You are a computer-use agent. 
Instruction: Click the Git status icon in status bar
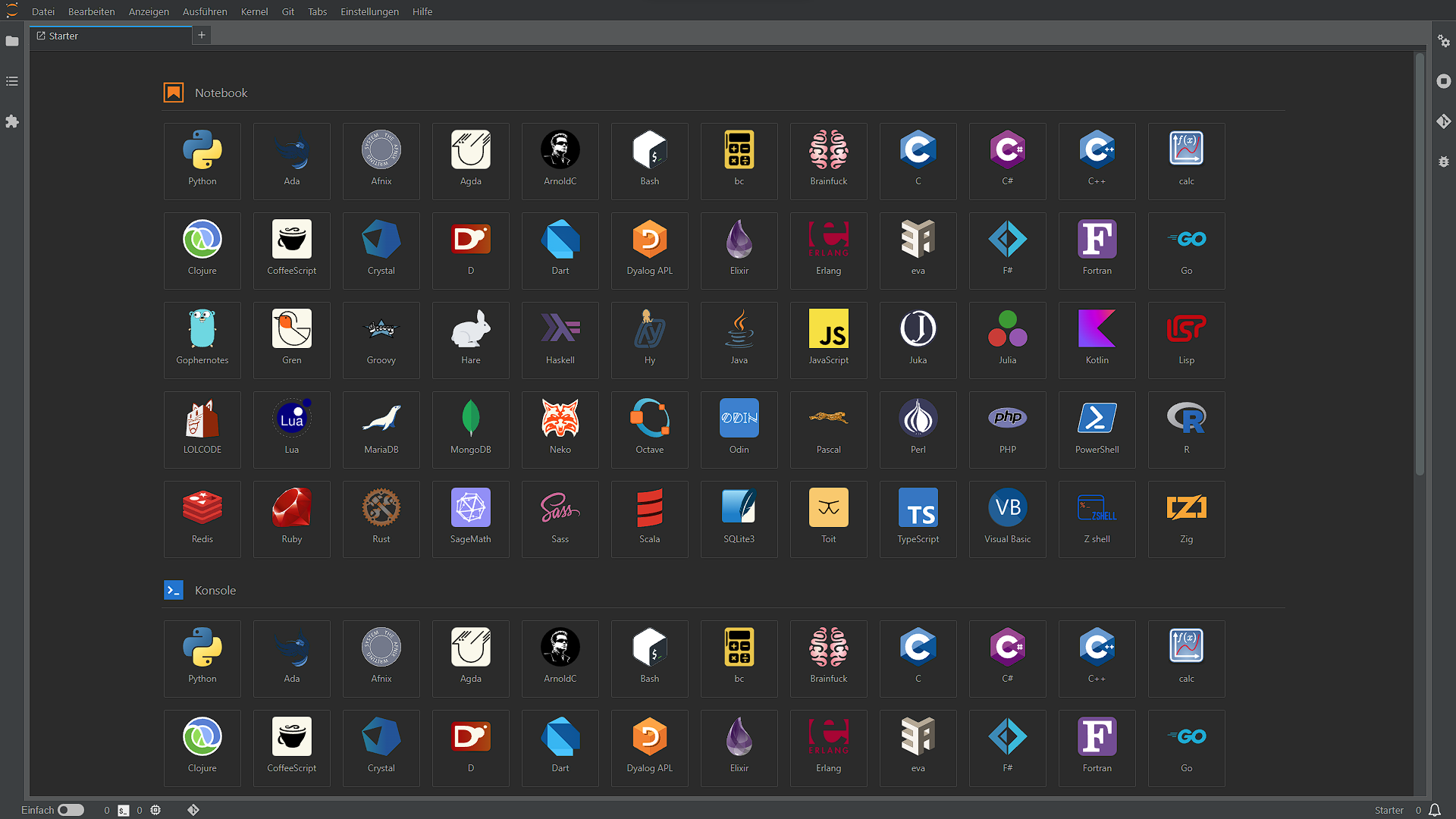point(193,810)
